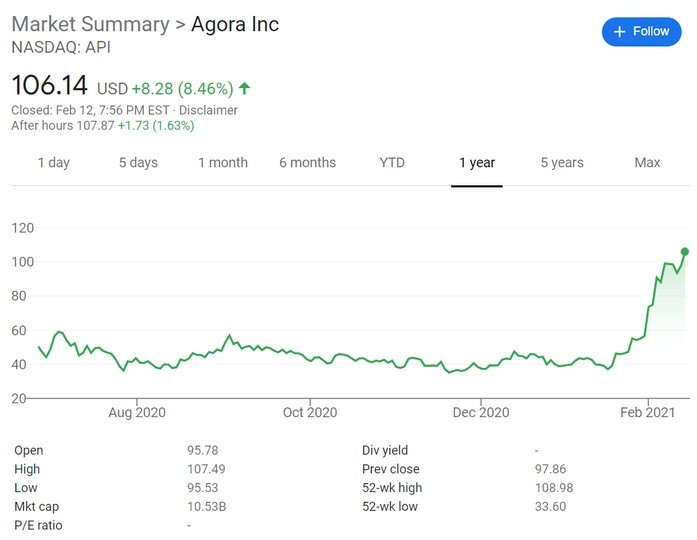Click the green up arrow price indicator
Image resolution: width=697 pixels, height=540 pixels.
coord(244,88)
